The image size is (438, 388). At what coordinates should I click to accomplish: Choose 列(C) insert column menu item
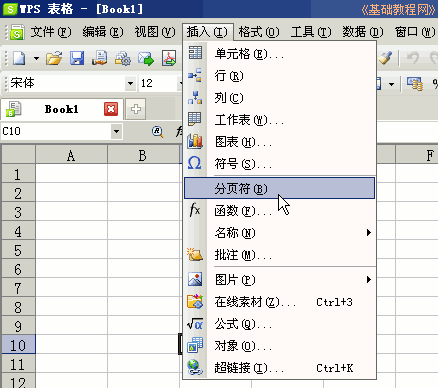279,98
